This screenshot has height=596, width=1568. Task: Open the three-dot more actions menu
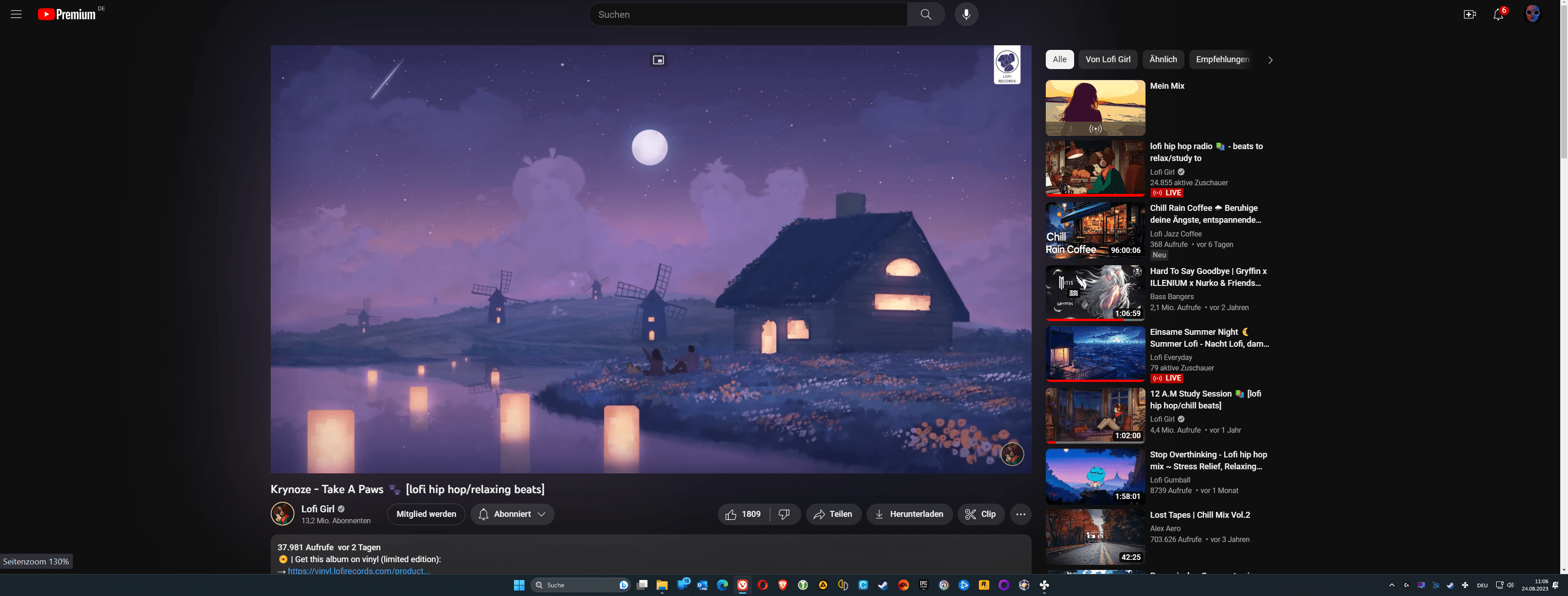pos(1020,515)
